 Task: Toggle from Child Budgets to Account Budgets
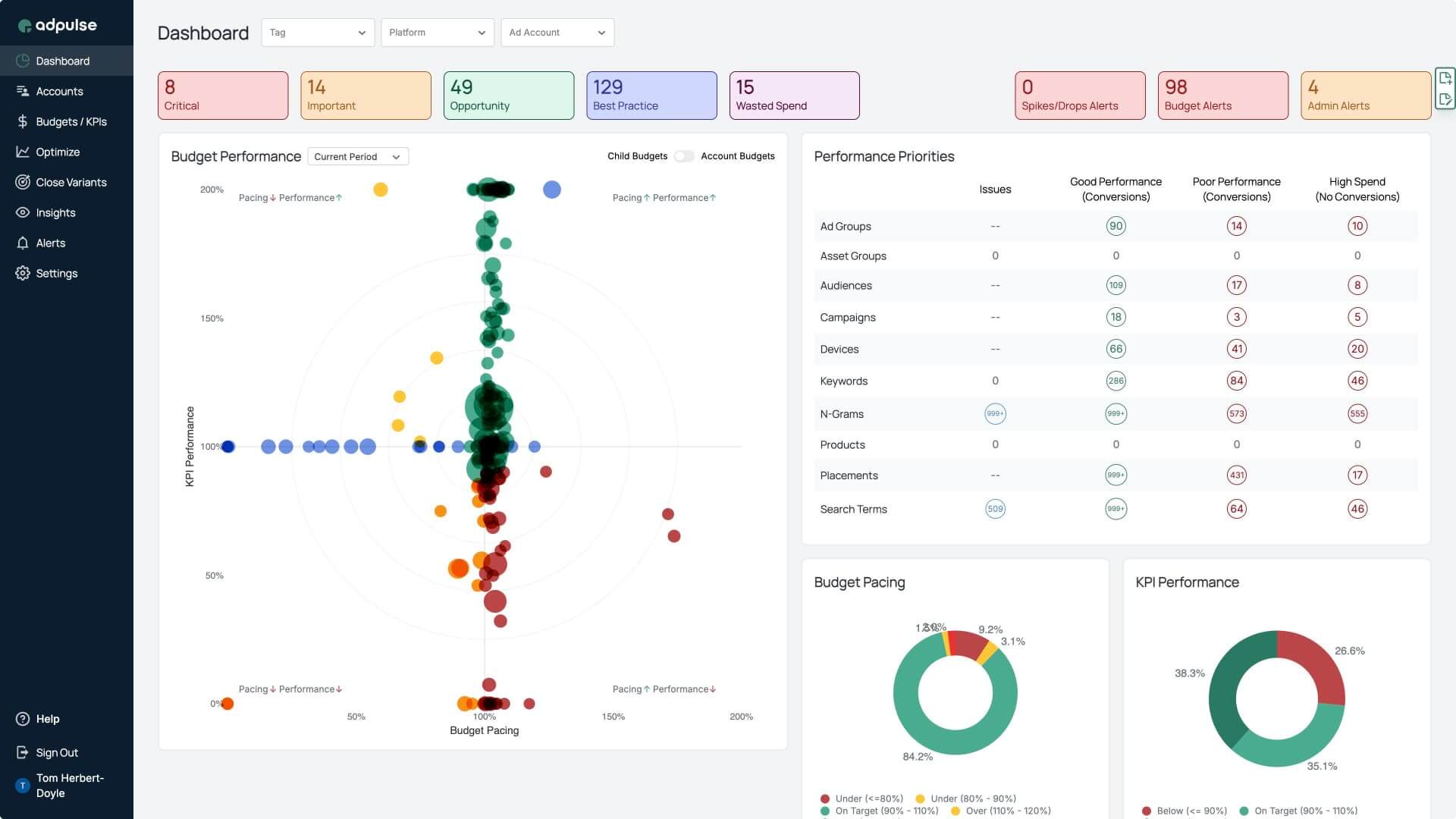tap(685, 156)
